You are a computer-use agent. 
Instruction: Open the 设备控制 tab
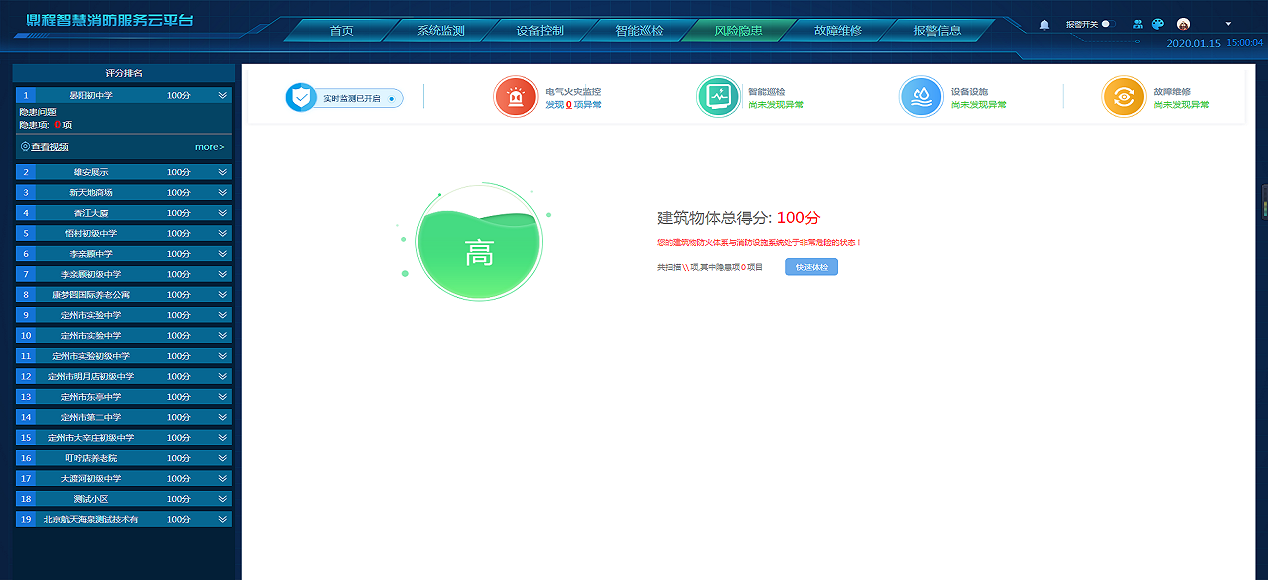point(540,30)
